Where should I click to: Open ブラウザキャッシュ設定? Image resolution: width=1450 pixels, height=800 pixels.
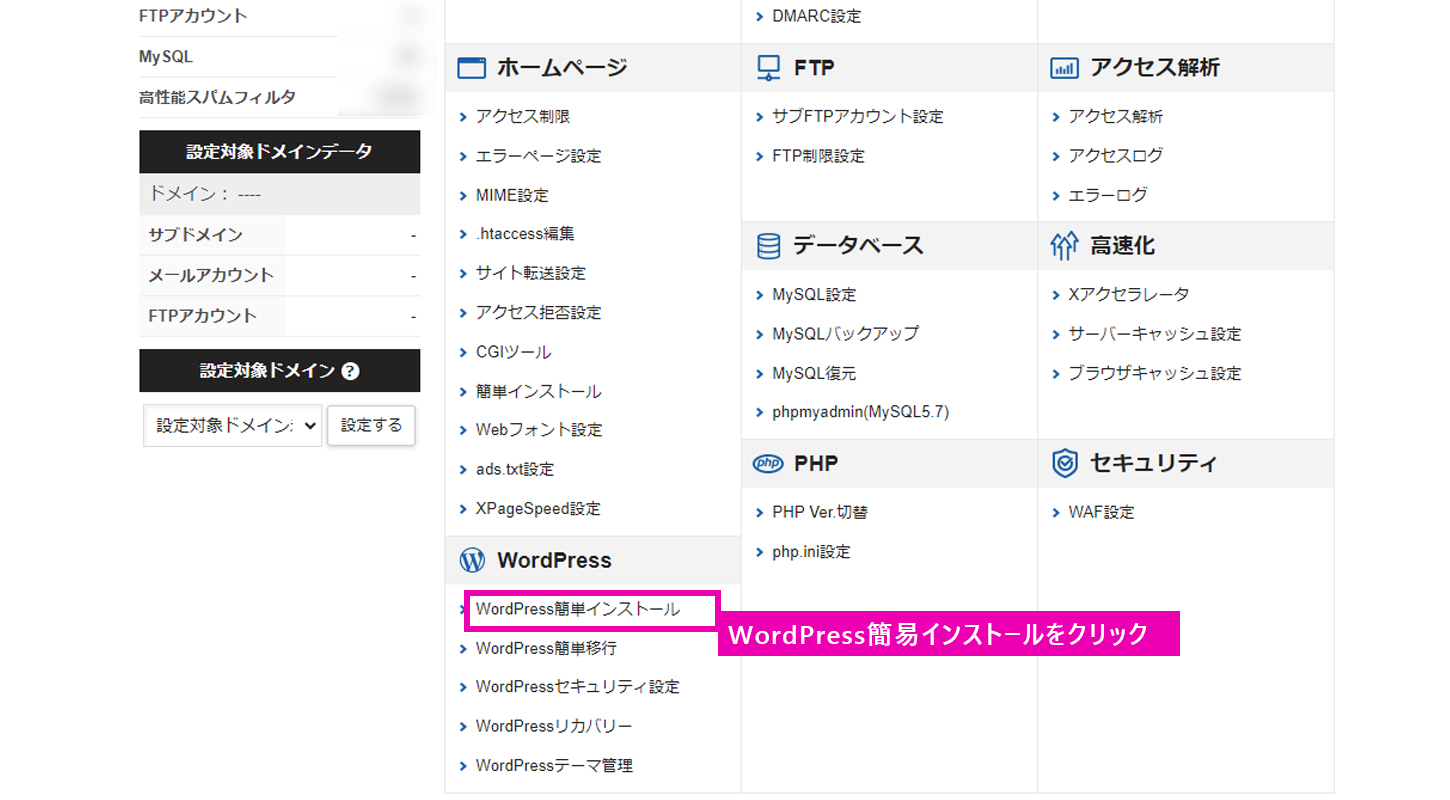pos(1155,374)
